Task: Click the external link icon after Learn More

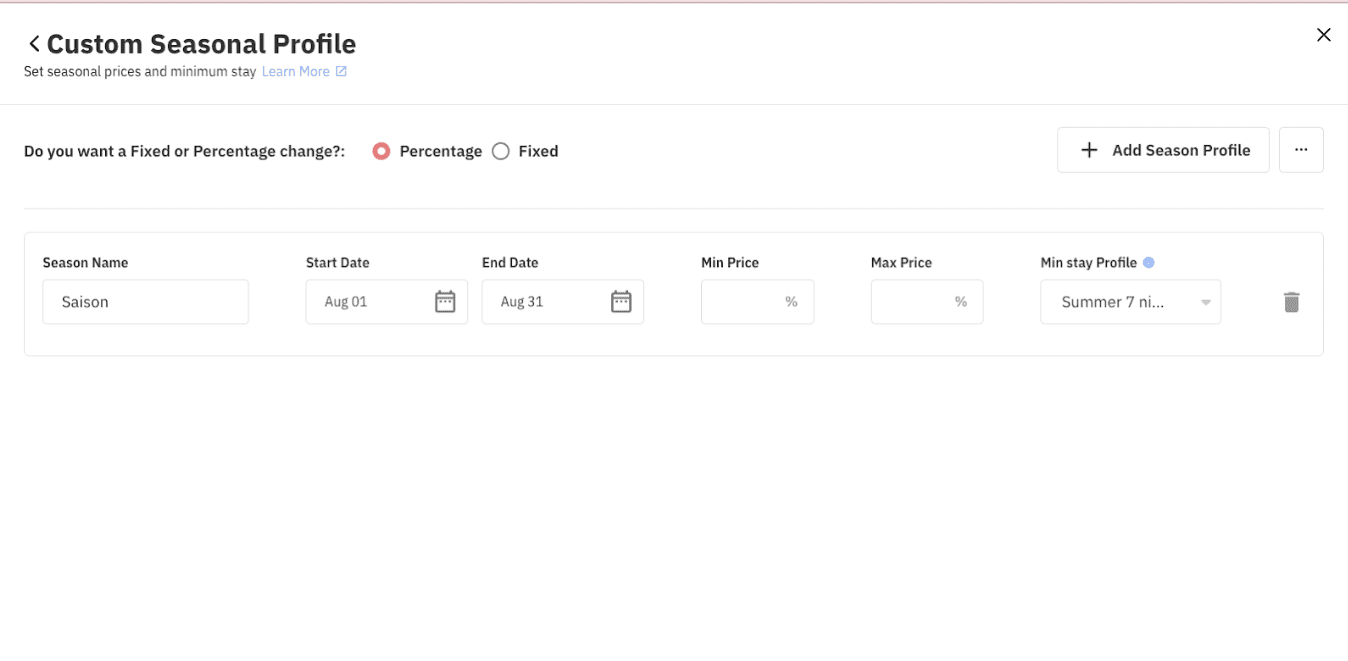Action: pos(341,70)
